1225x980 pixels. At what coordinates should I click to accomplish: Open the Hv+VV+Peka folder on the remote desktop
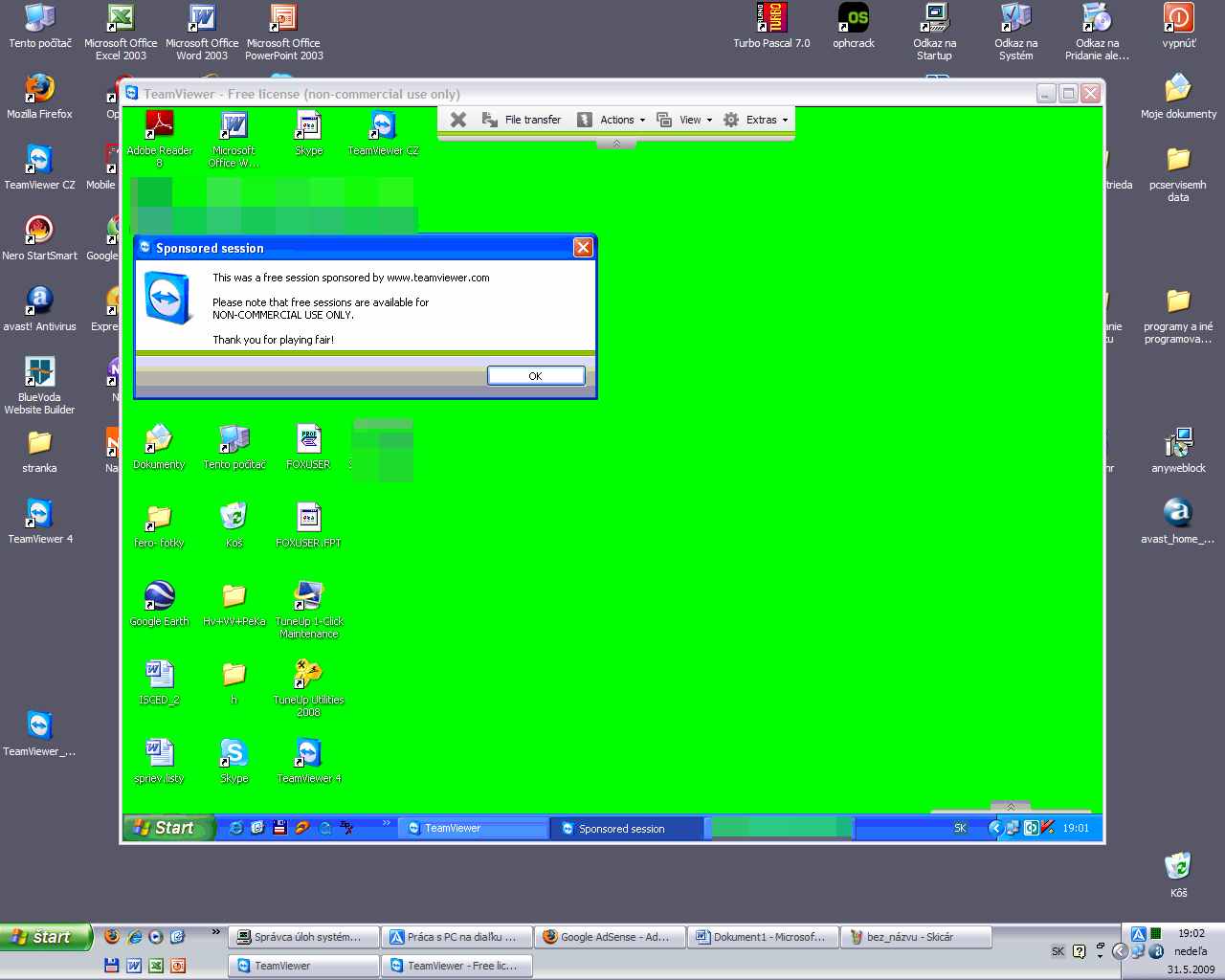(x=234, y=604)
